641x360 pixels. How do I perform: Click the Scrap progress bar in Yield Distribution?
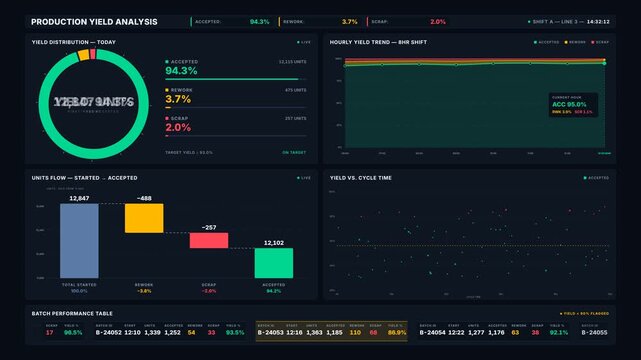(x=236, y=136)
